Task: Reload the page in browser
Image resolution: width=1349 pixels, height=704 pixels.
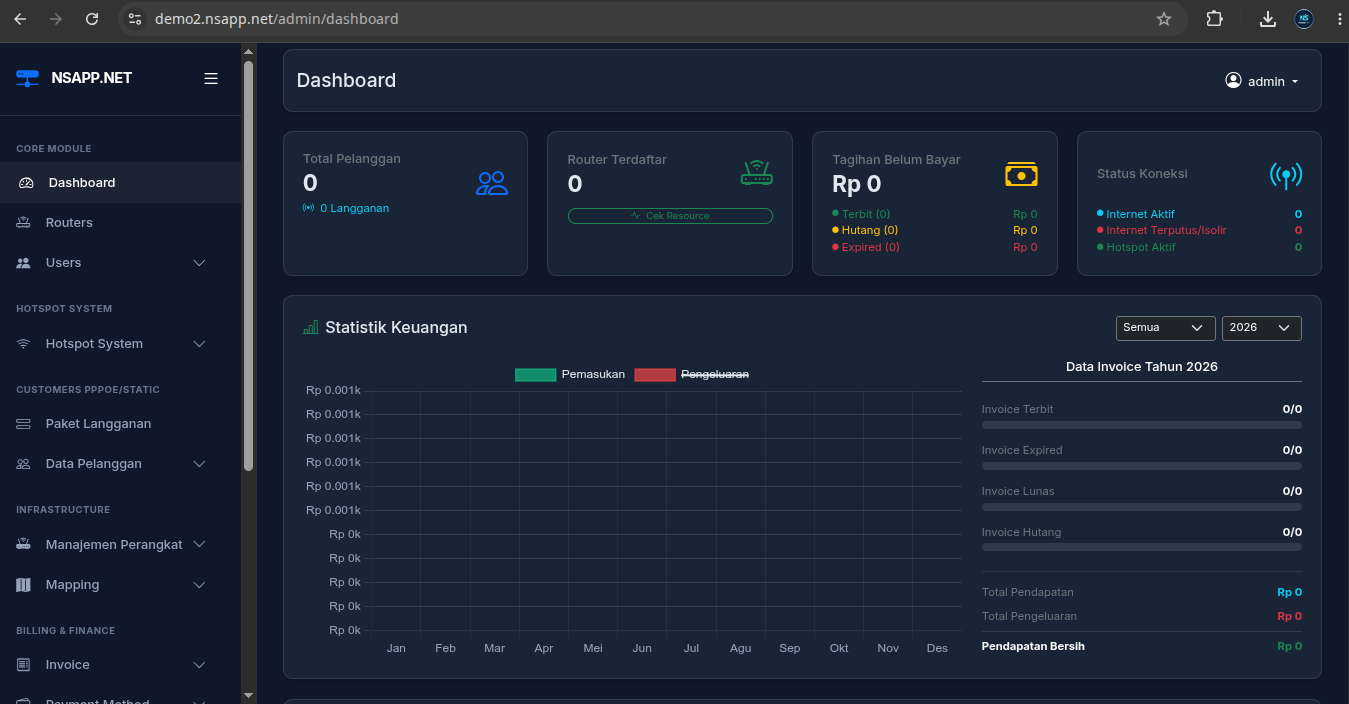Action: (92, 18)
